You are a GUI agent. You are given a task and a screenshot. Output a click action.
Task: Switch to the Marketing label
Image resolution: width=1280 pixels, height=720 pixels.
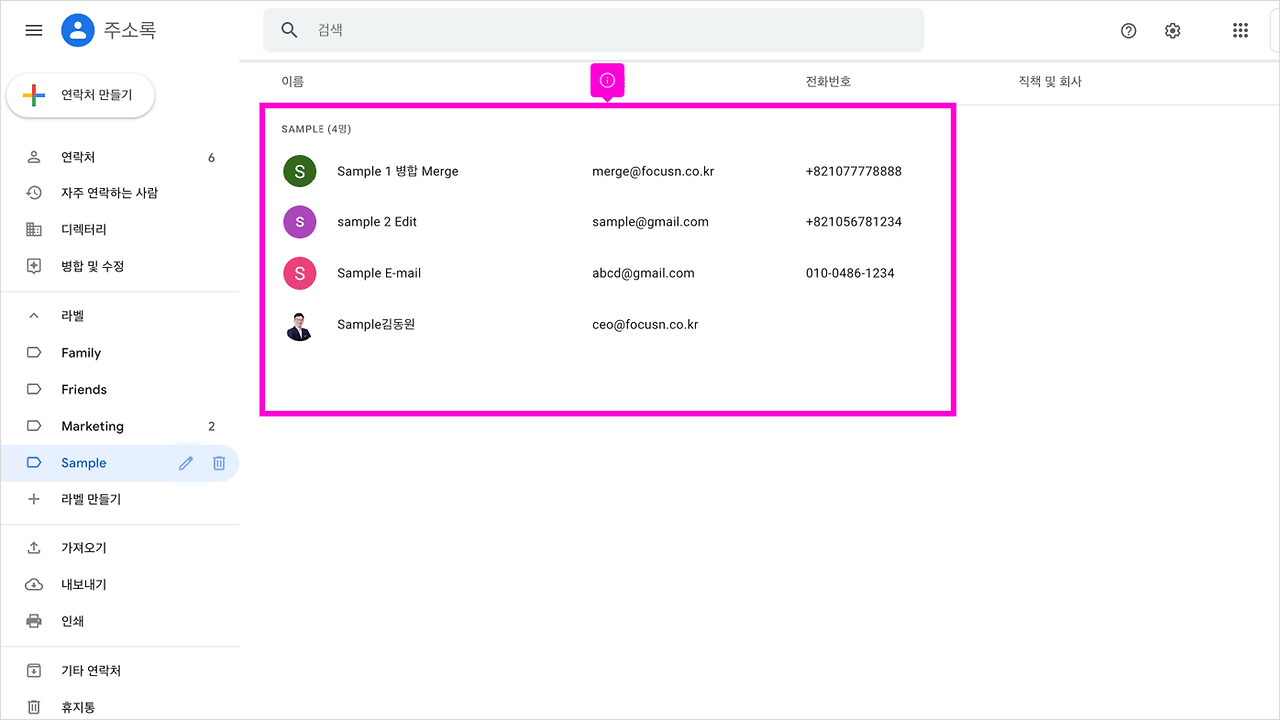click(x=92, y=425)
